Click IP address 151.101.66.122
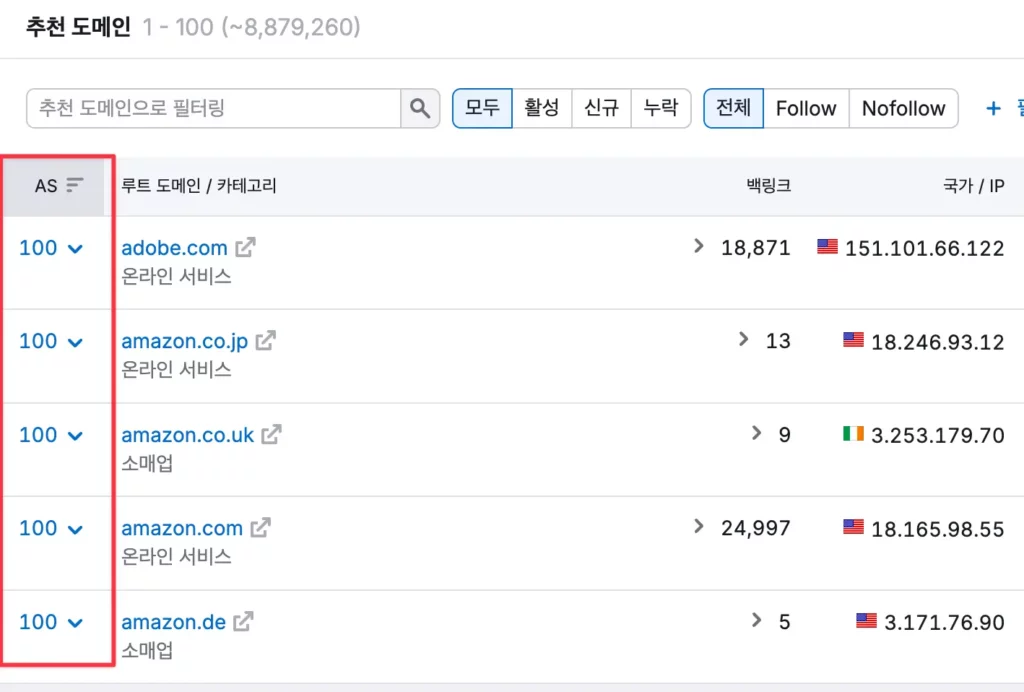 [x=925, y=249]
